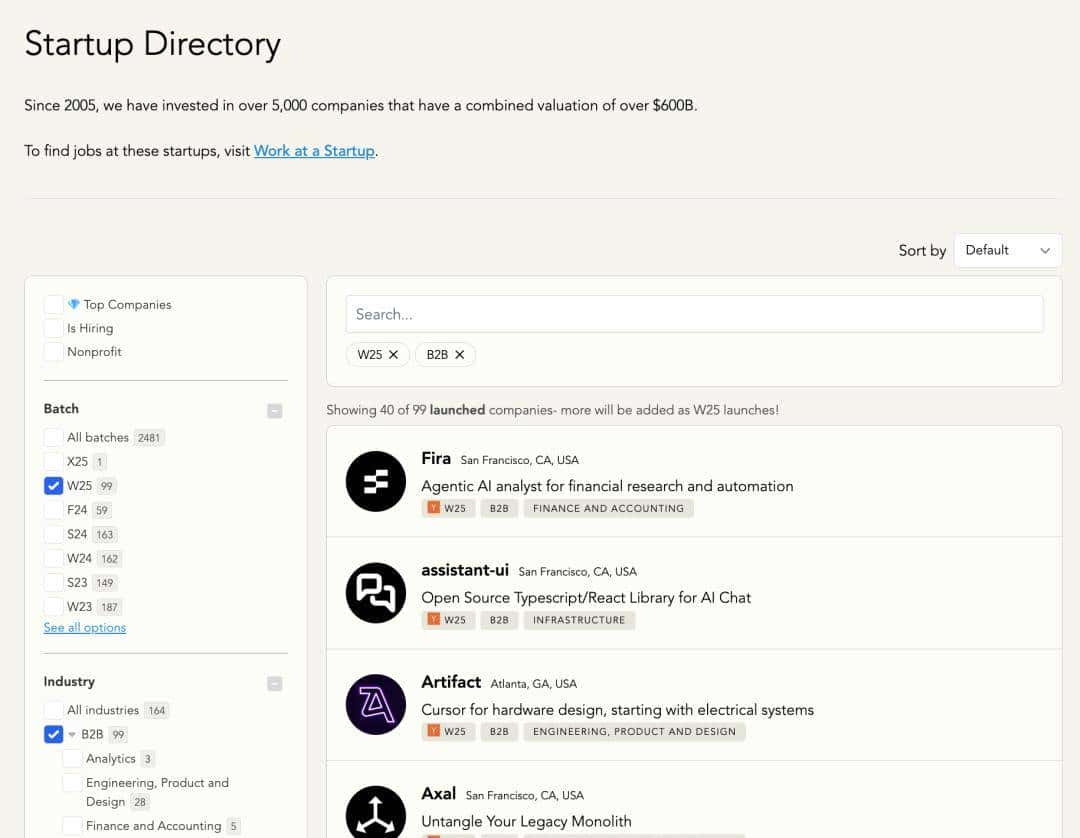
Task: Collapse the B2B subcategory triangle
Action: (x=72, y=735)
